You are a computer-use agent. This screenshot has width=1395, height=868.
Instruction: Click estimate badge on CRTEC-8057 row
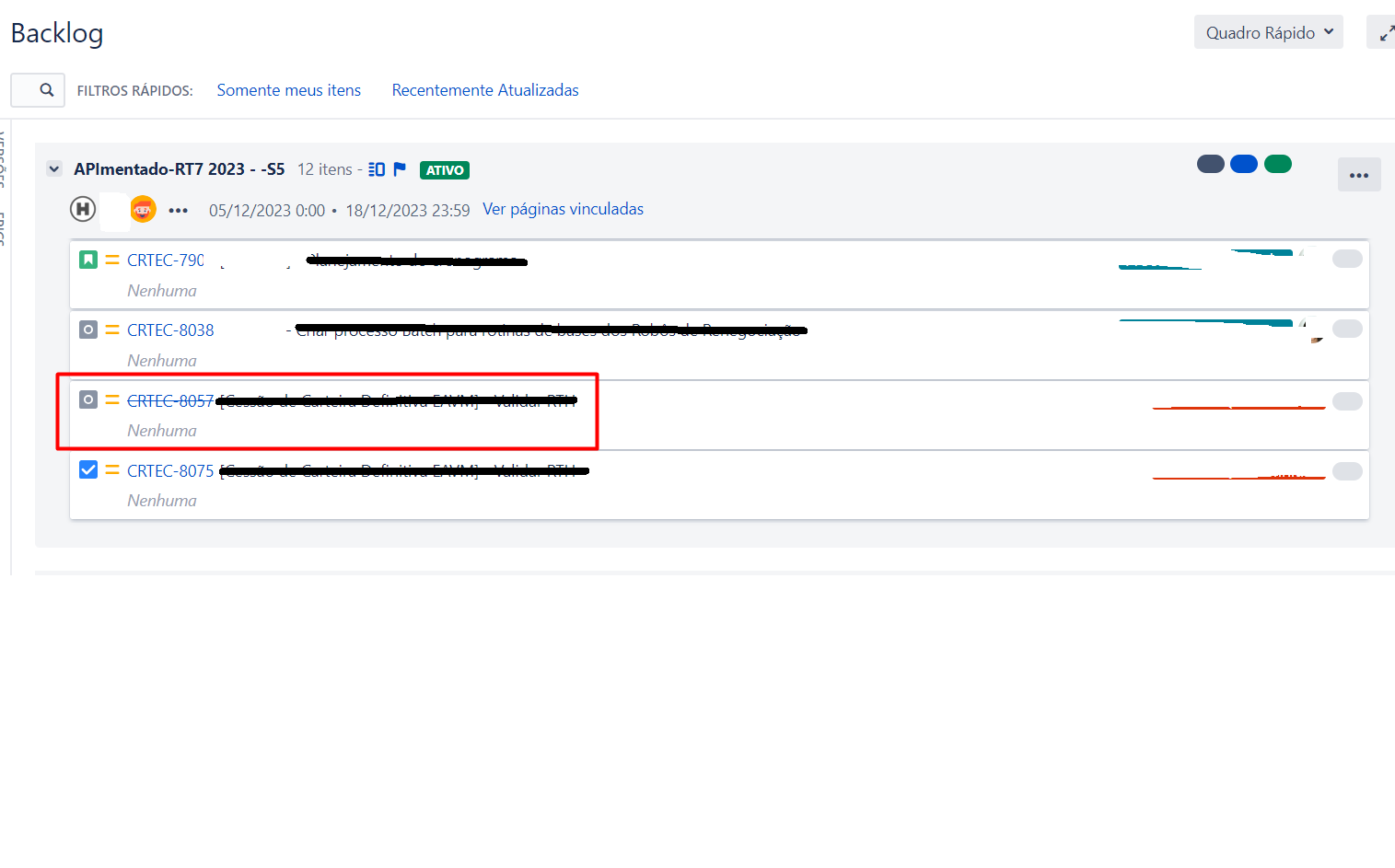1347,401
